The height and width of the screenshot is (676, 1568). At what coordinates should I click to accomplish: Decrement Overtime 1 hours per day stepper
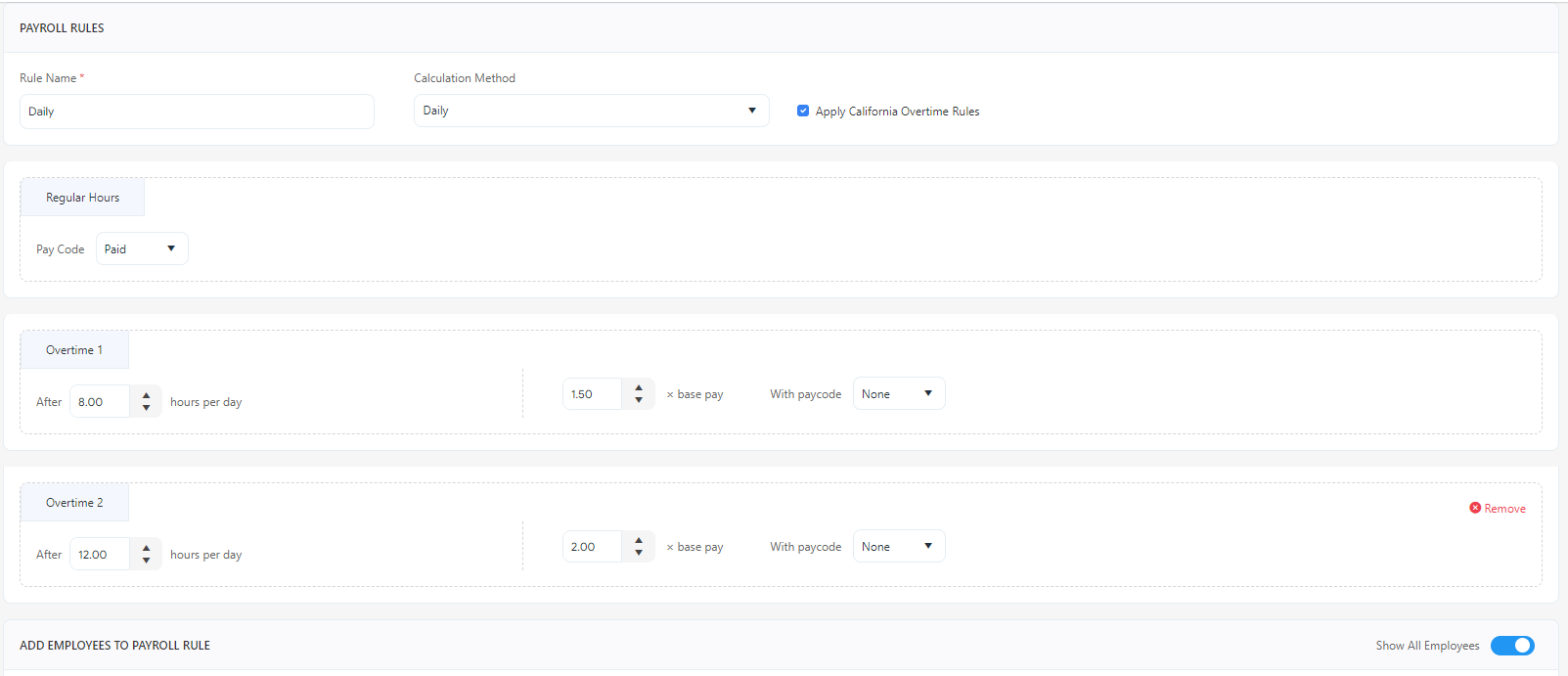point(146,408)
